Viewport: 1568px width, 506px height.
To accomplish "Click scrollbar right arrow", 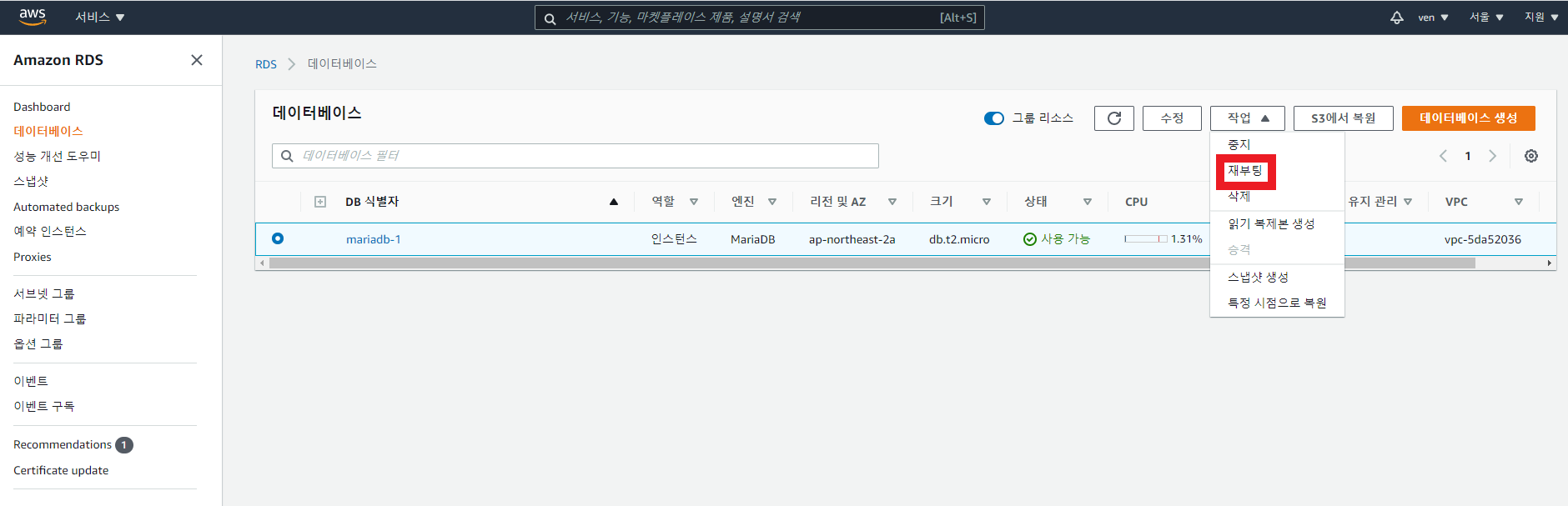I will point(1550,263).
